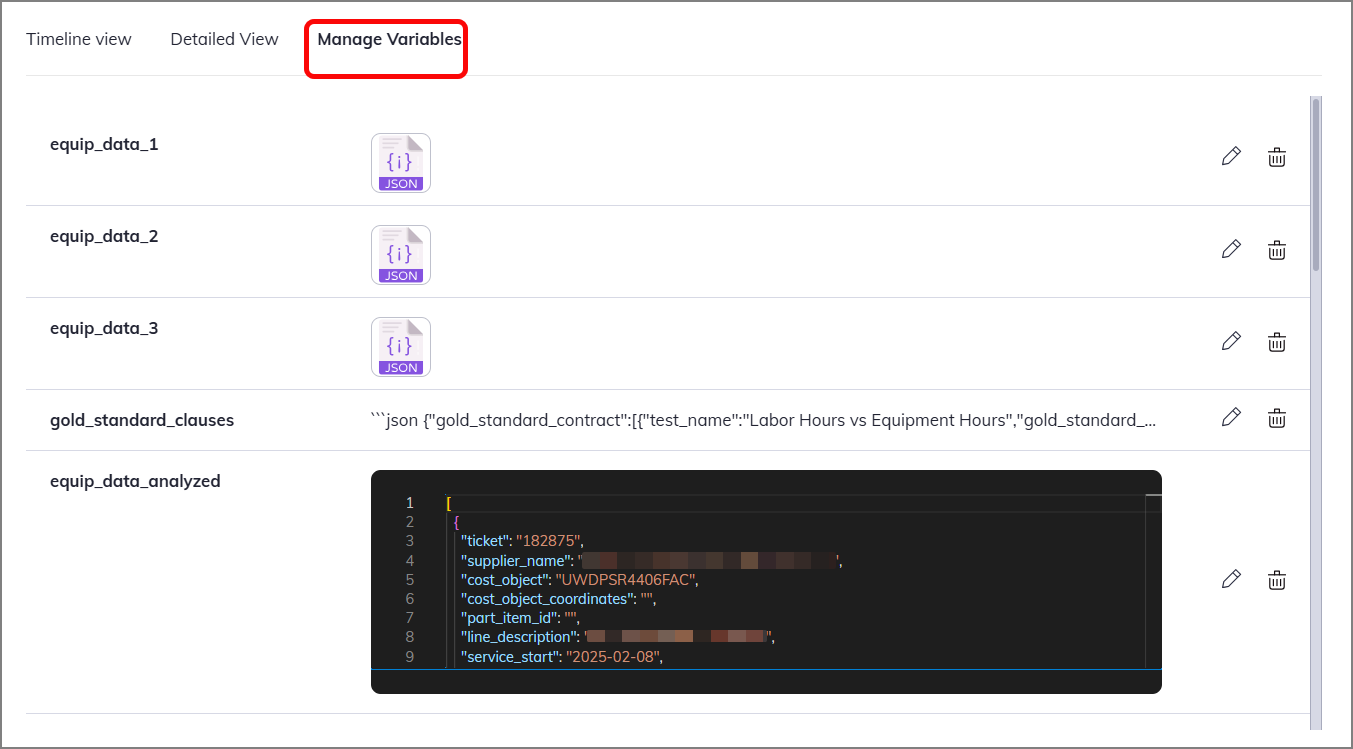
Task: Open the equip_data_3 JSON file icon
Action: (401, 347)
